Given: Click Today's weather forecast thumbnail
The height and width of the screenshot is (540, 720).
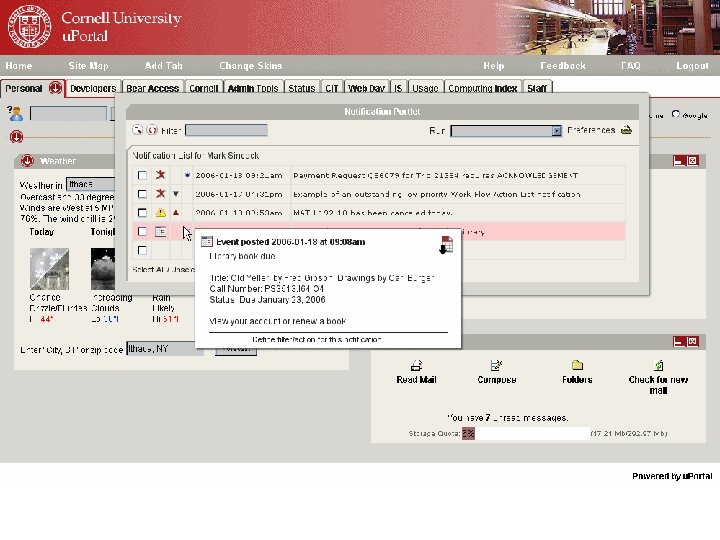Looking at the screenshot, I should pos(49,269).
